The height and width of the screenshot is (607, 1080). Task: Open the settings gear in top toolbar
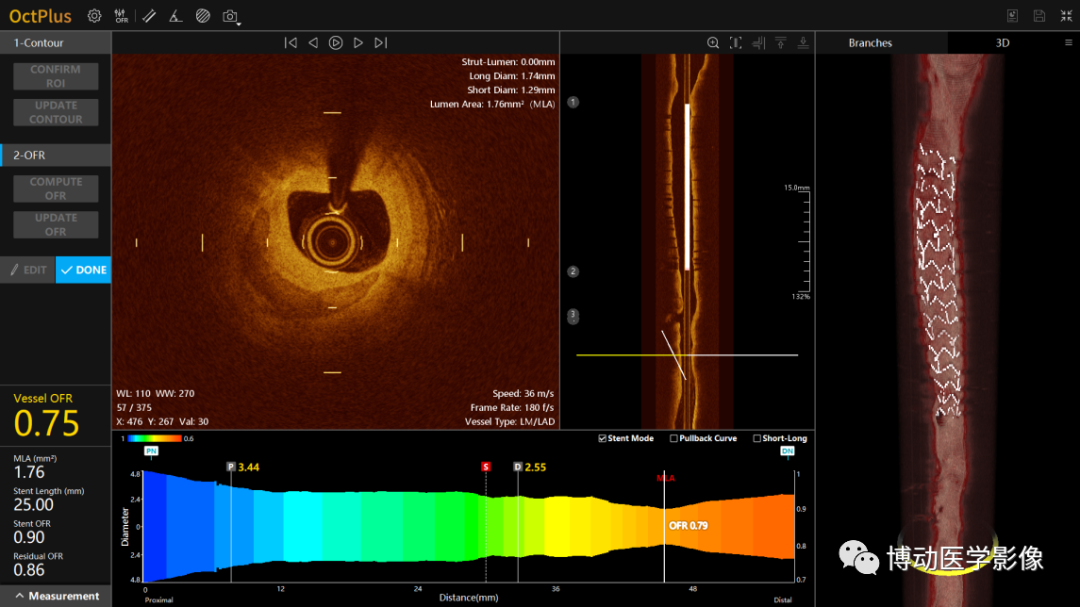pyautogui.click(x=94, y=16)
